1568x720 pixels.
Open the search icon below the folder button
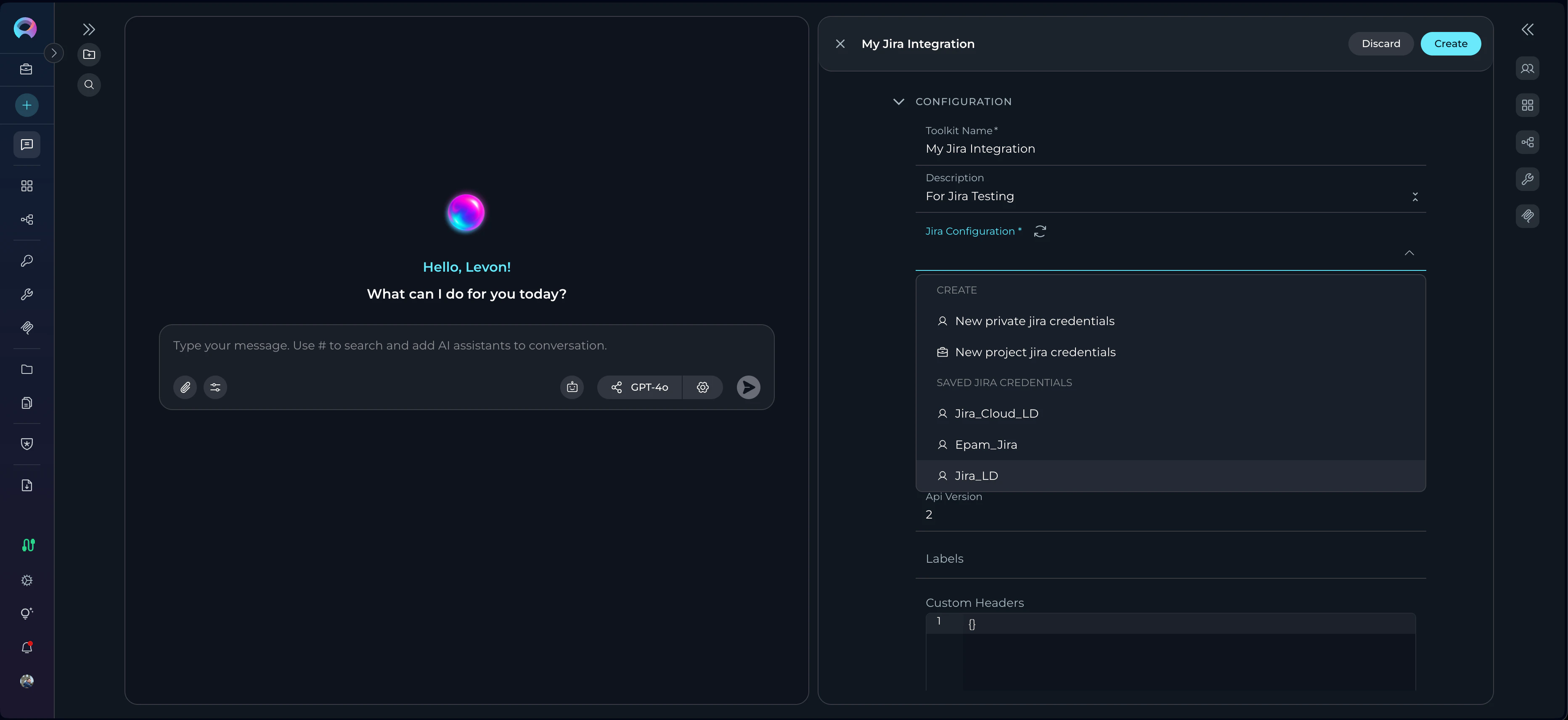89,85
